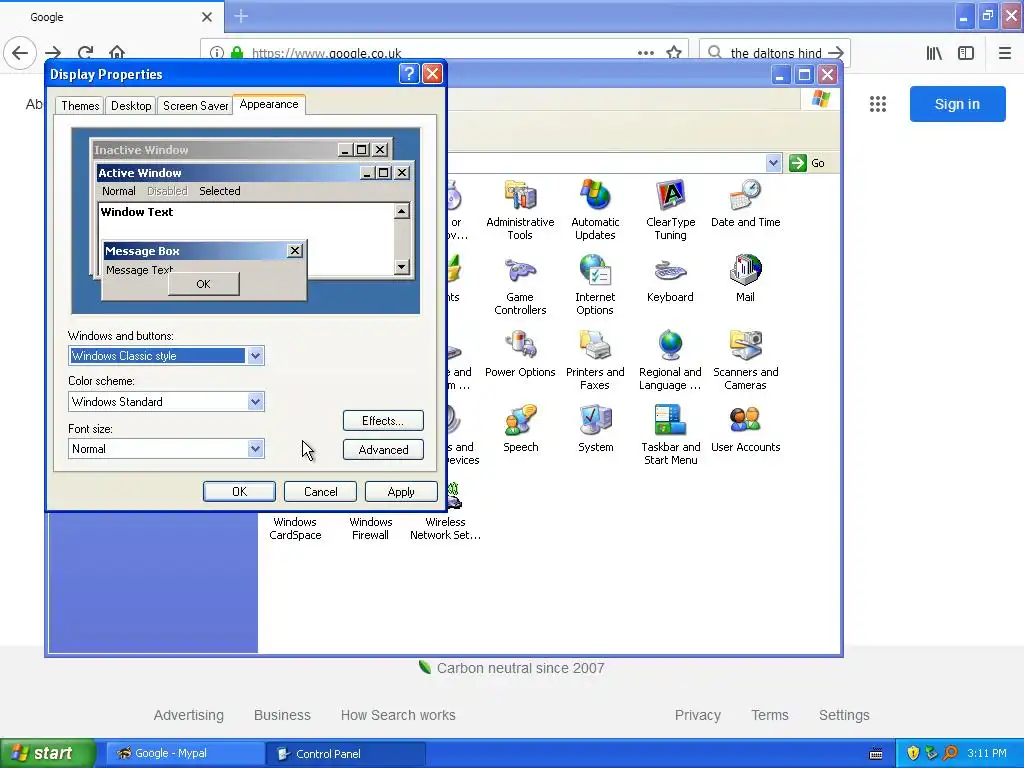
Task: Open the Business footer link
Action: (x=282, y=715)
